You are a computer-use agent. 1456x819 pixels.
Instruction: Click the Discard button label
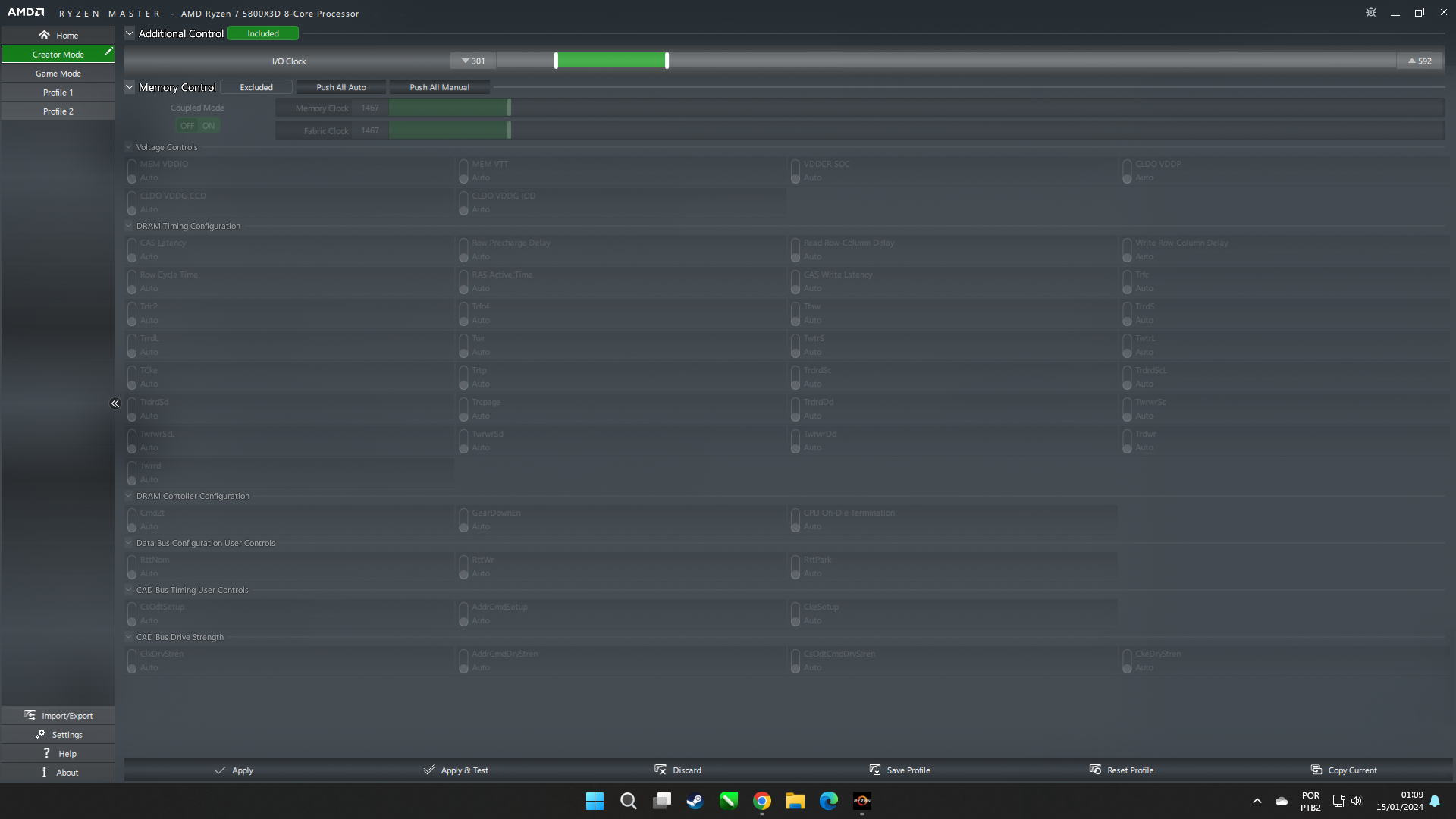coord(687,770)
